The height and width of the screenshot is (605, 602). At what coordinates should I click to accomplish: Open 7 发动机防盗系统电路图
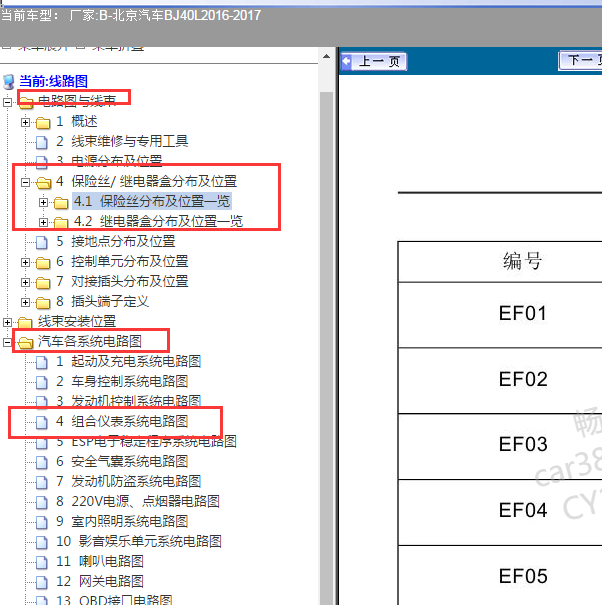(x=129, y=482)
